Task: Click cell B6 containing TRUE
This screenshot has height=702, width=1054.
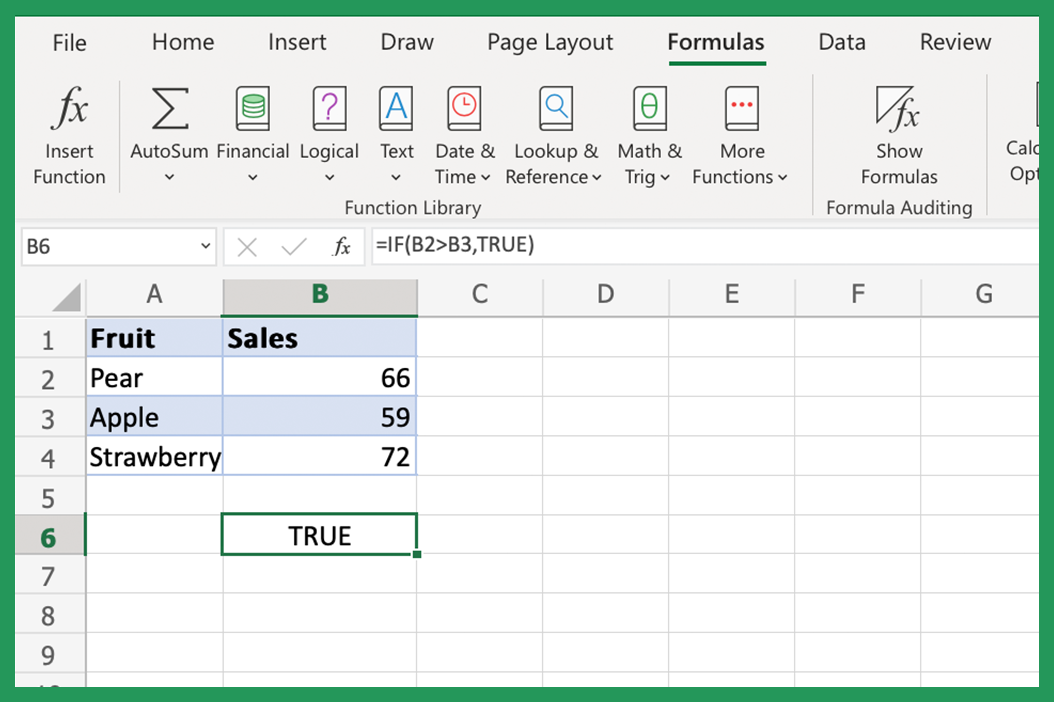Action: [x=319, y=535]
